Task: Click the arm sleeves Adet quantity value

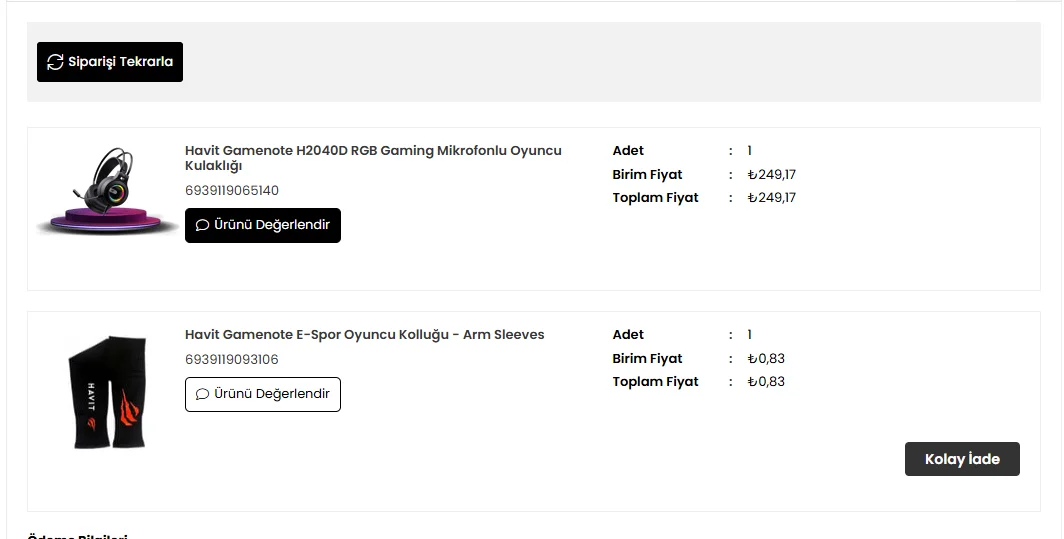Action: pyautogui.click(x=749, y=335)
